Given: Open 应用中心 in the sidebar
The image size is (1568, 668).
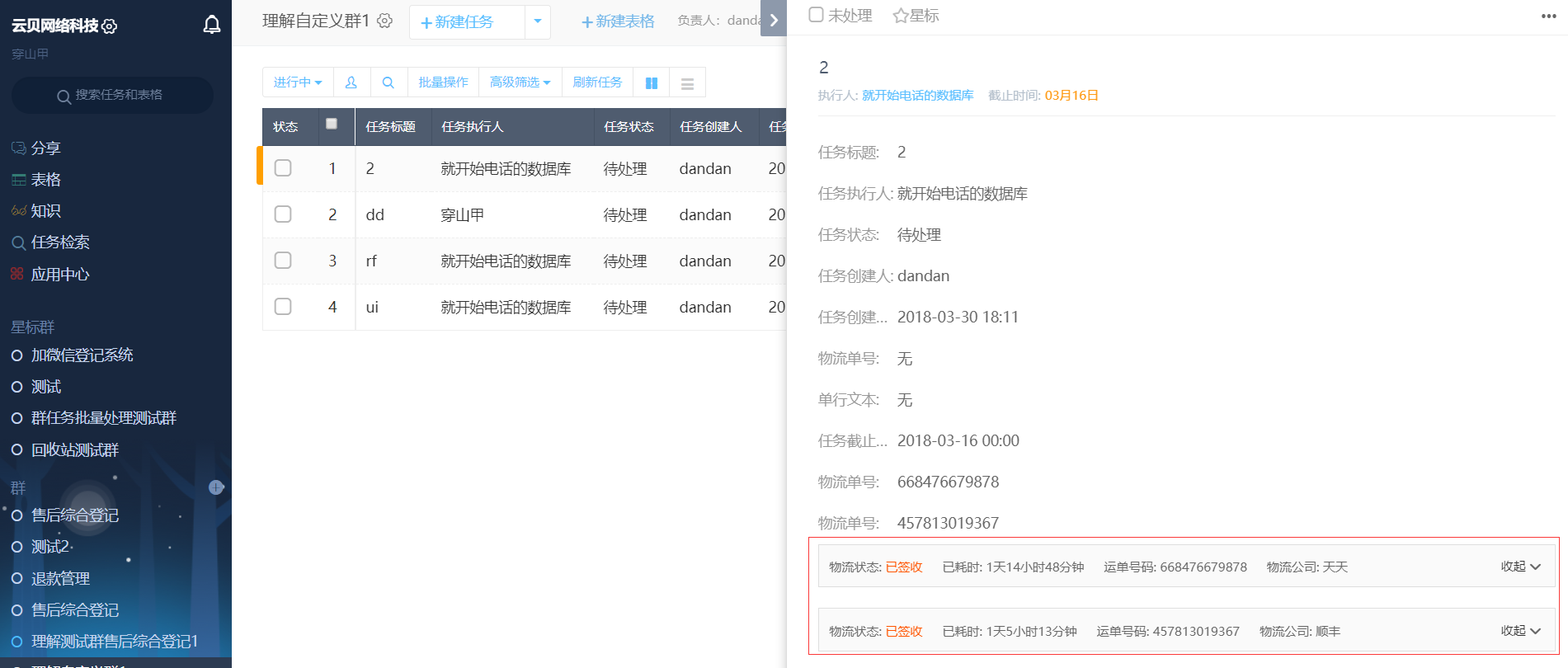Looking at the screenshot, I should click(59, 275).
